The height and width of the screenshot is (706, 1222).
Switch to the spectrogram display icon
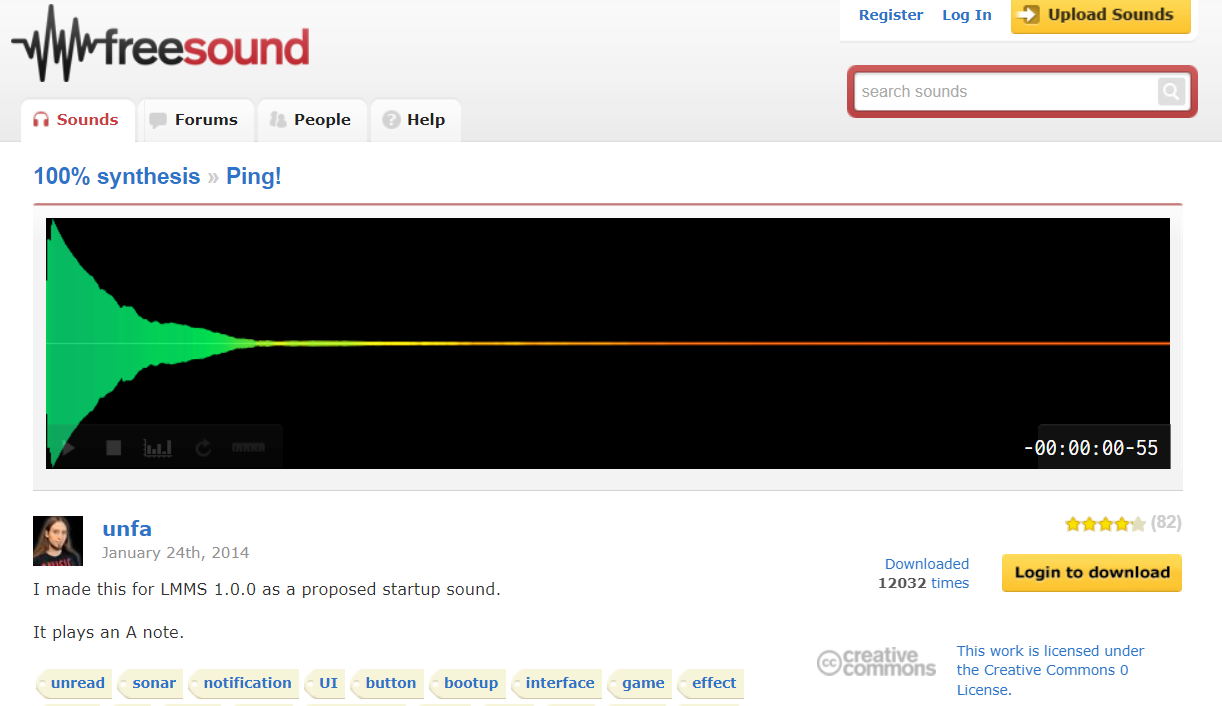(x=158, y=448)
